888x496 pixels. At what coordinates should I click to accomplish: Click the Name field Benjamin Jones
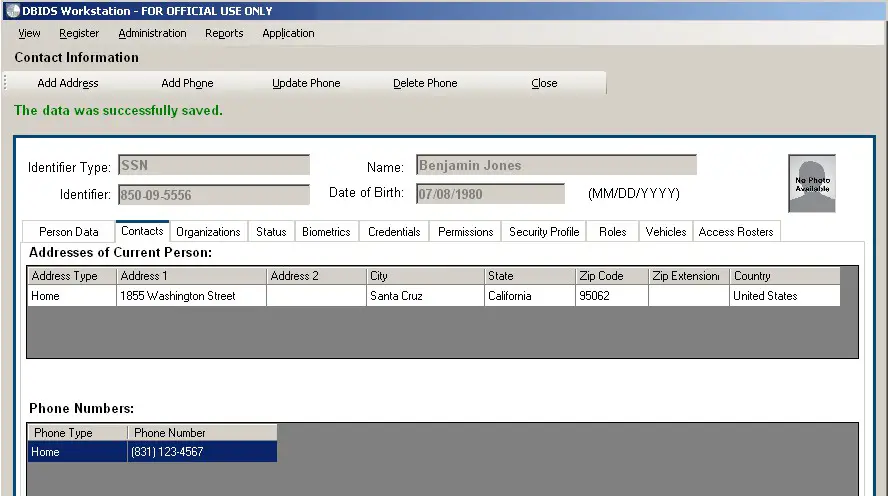(x=556, y=165)
